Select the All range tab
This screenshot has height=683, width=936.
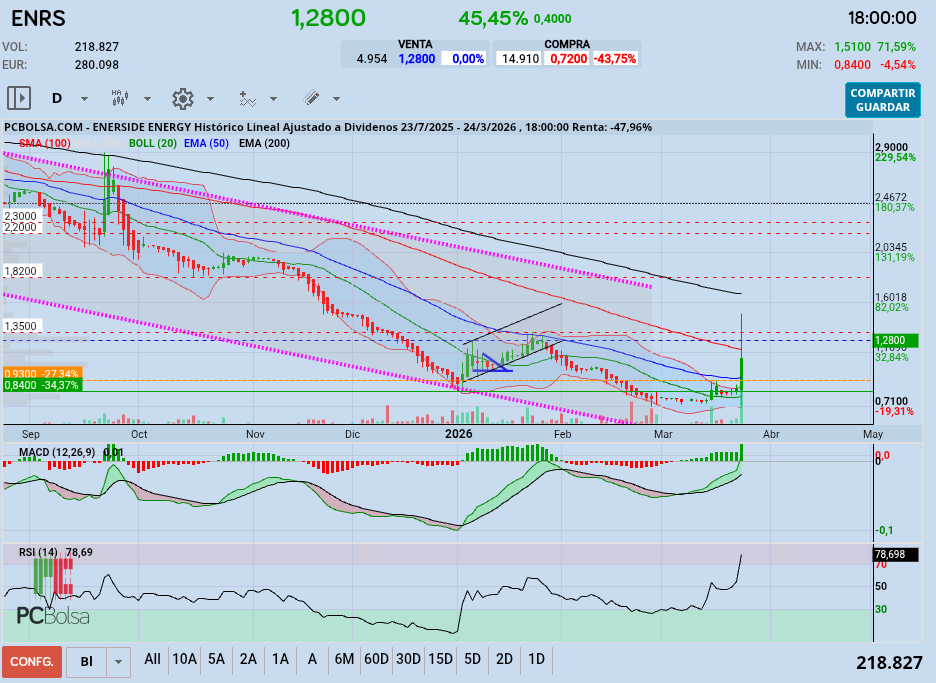pyautogui.click(x=152, y=660)
